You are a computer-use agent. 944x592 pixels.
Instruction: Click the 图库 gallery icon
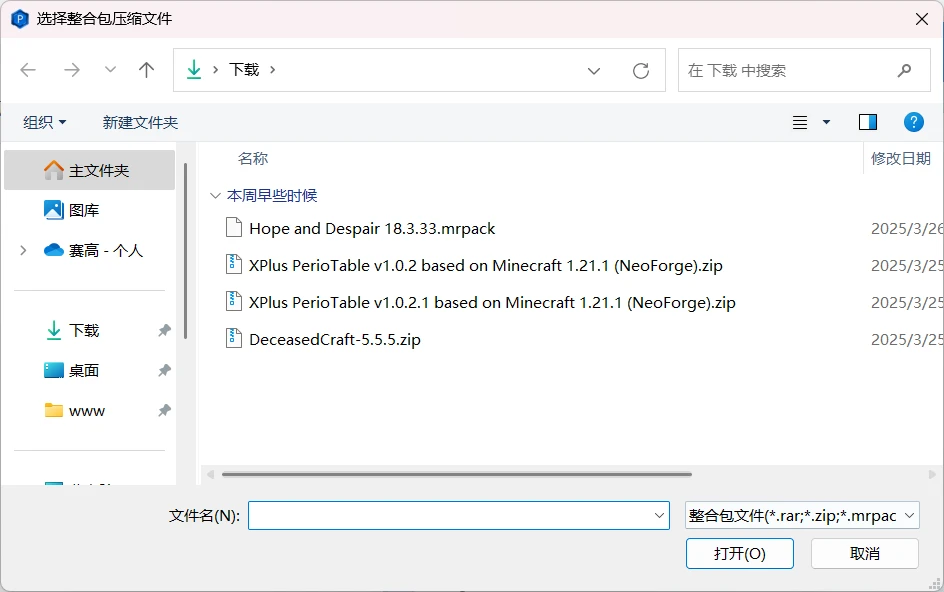pyautogui.click(x=54, y=210)
